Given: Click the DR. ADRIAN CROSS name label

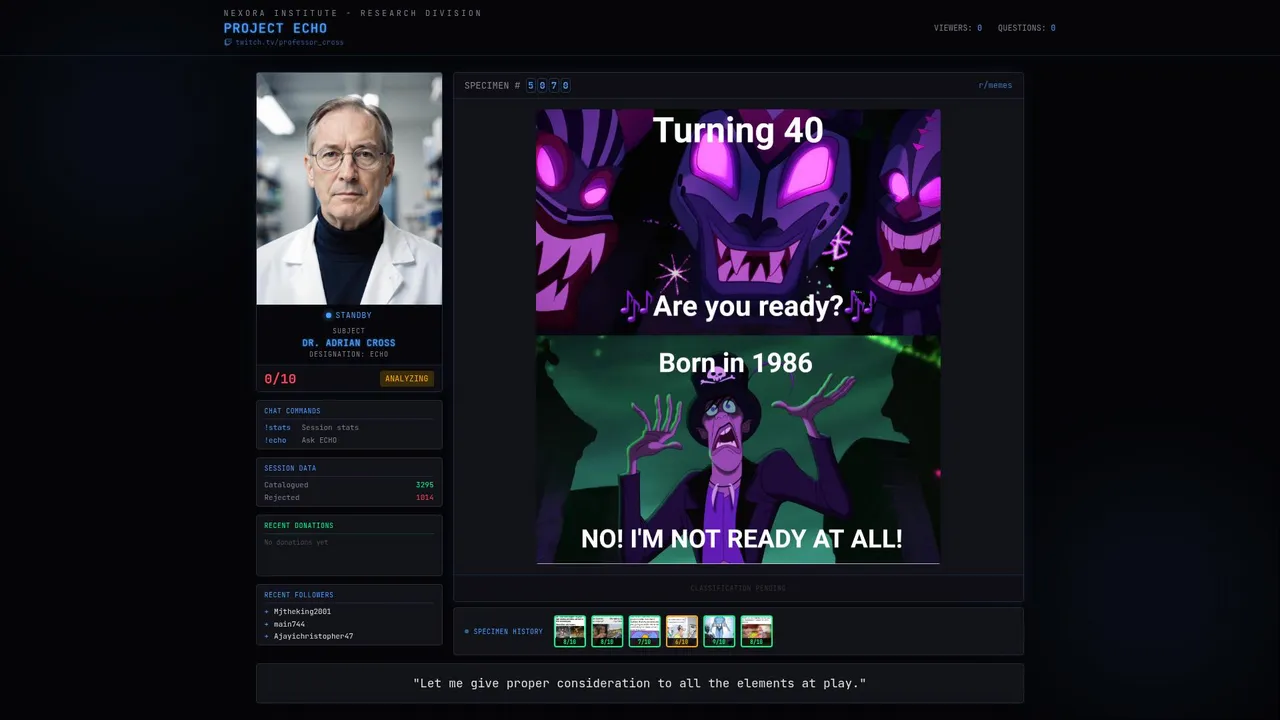Looking at the screenshot, I should pyautogui.click(x=349, y=343).
